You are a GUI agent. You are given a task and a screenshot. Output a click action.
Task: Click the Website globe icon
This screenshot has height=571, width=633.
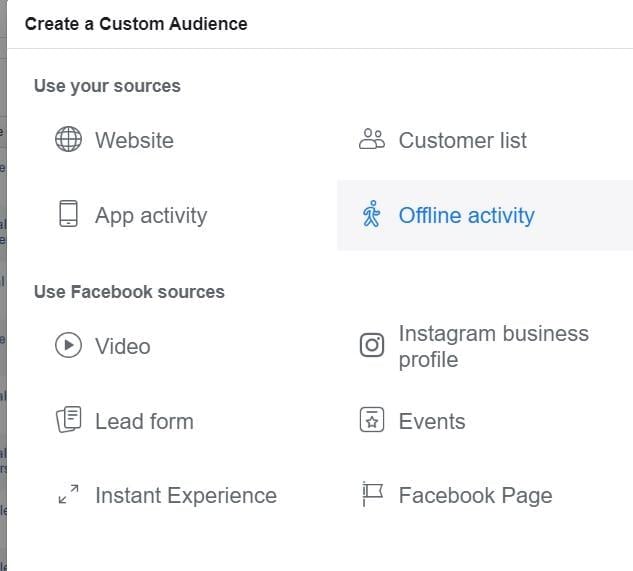pos(68,139)
